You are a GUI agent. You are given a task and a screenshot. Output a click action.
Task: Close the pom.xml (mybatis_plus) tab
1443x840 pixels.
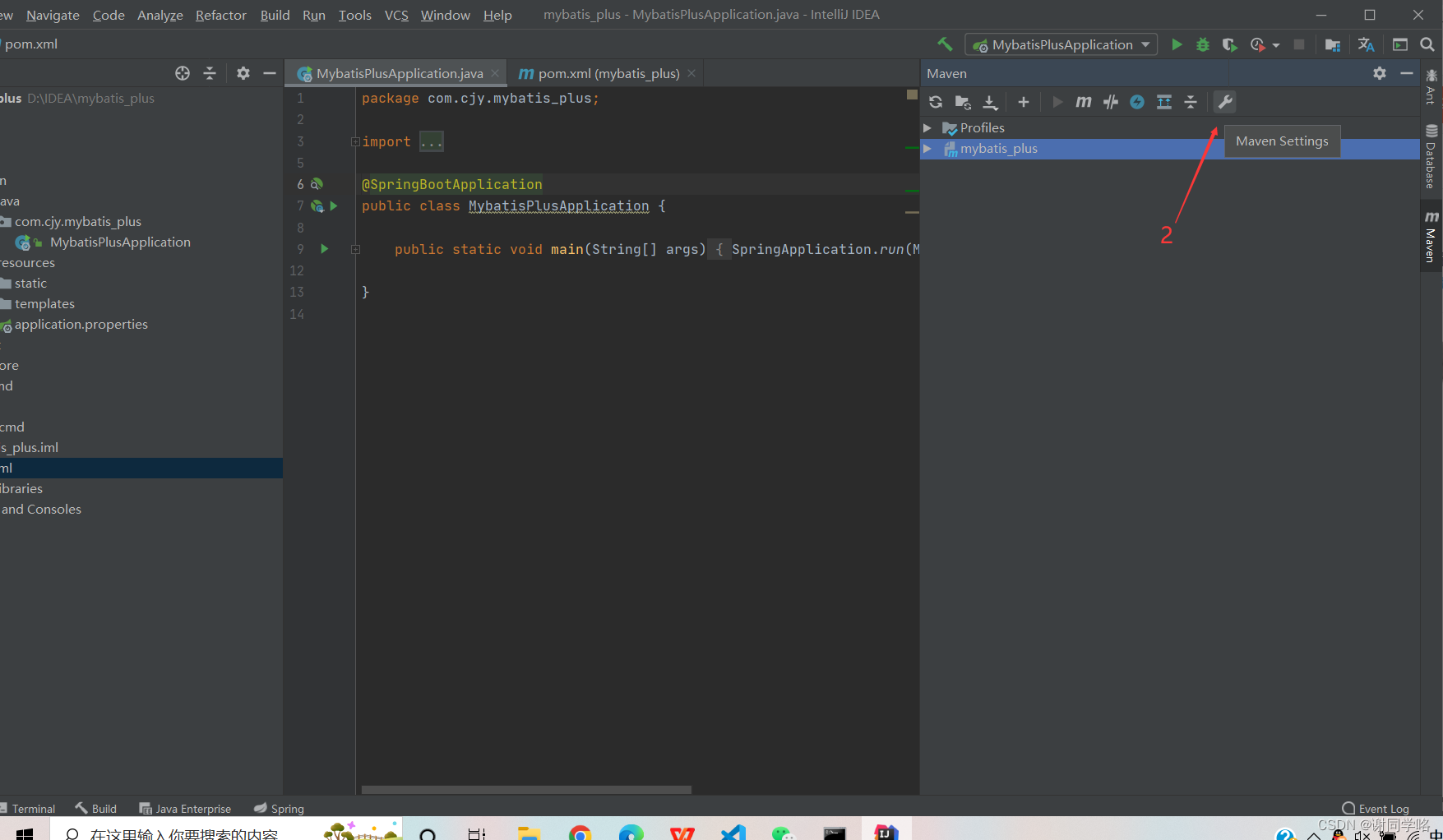(691, 73)
